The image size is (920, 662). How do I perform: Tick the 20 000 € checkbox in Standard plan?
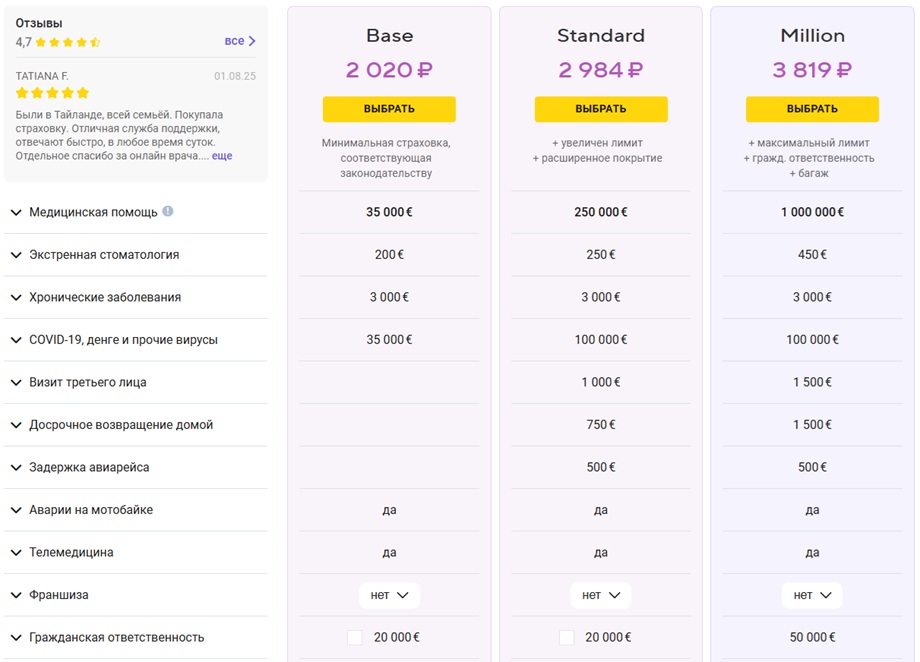(x=567, y=637)
